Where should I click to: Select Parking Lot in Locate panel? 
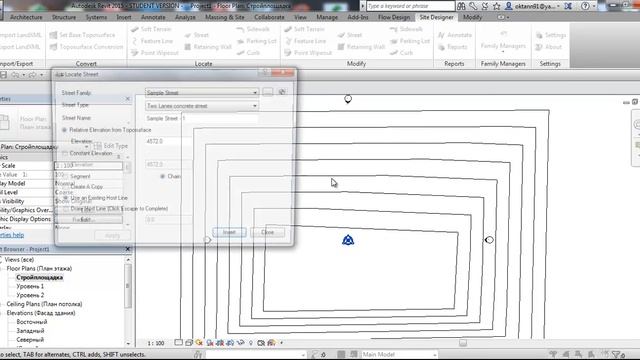[x=257, y=41]
